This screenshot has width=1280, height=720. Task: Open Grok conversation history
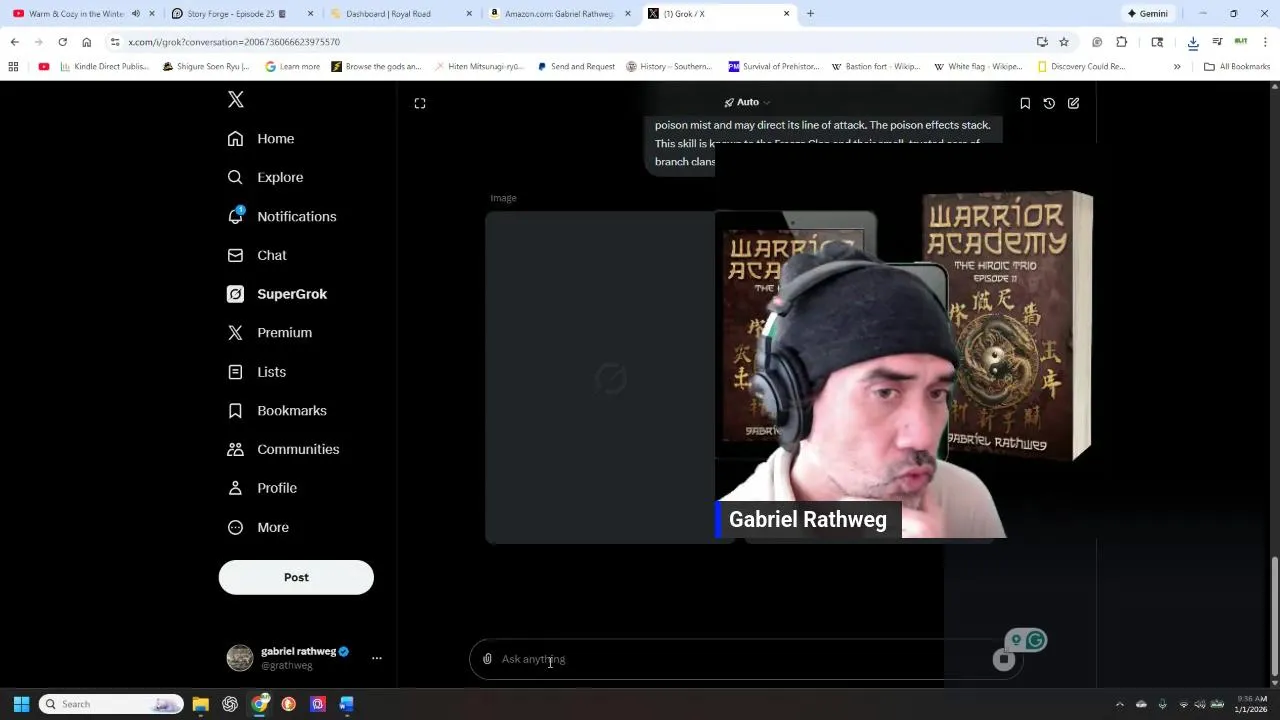pos(1049,103)
